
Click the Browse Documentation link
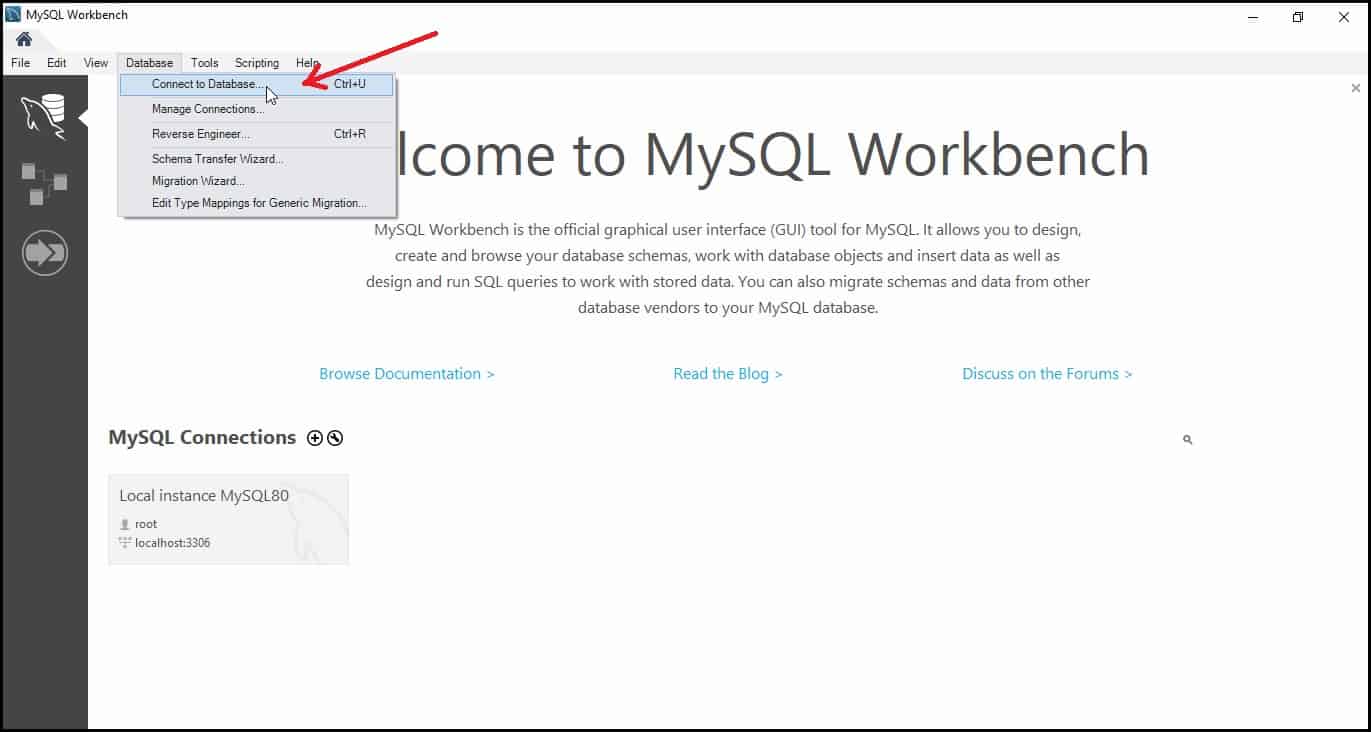(x=406, y=373)
